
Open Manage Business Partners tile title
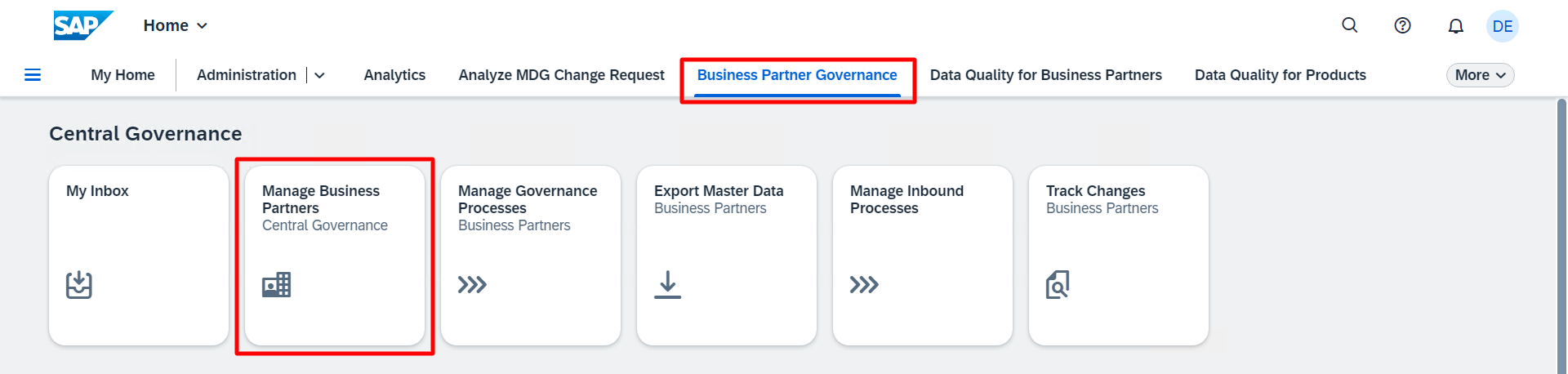(321, 199)
